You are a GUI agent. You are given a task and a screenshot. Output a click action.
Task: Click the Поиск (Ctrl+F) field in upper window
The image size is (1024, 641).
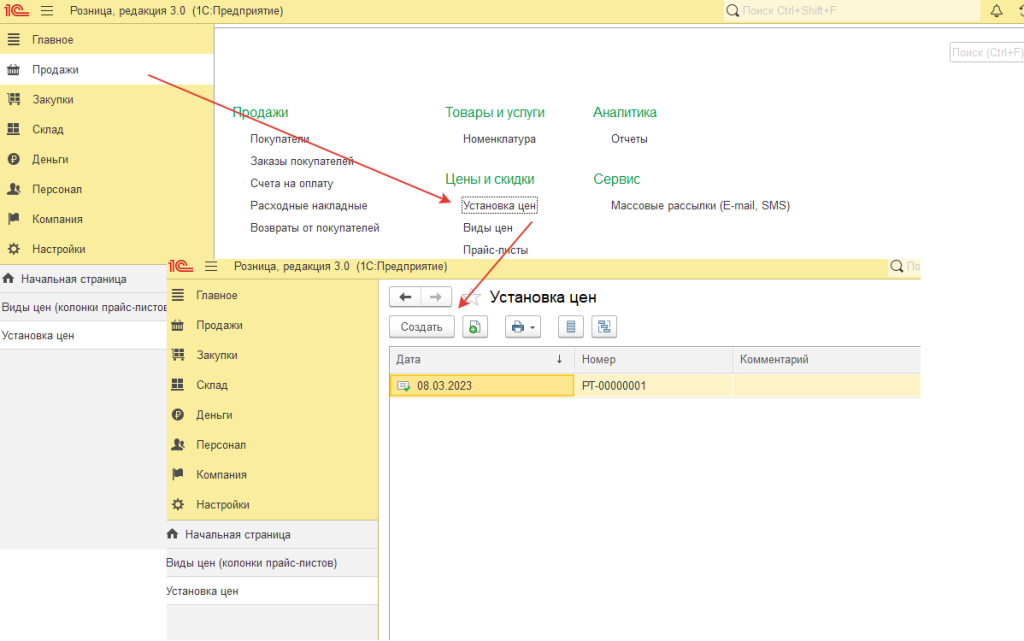click(x=986, y=52)
